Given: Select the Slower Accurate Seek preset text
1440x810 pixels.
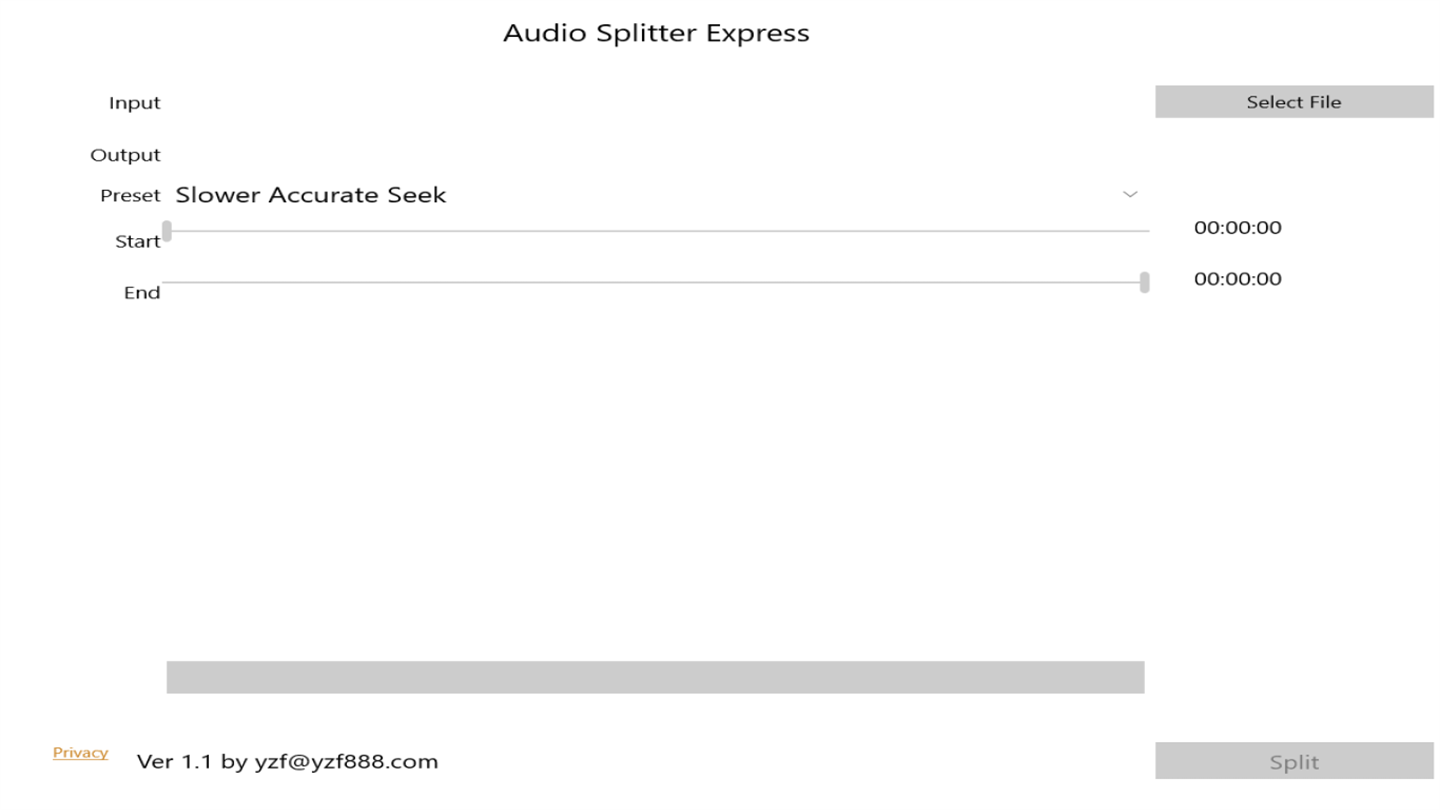Looking at the screenshot, I should tap(310, 195).
